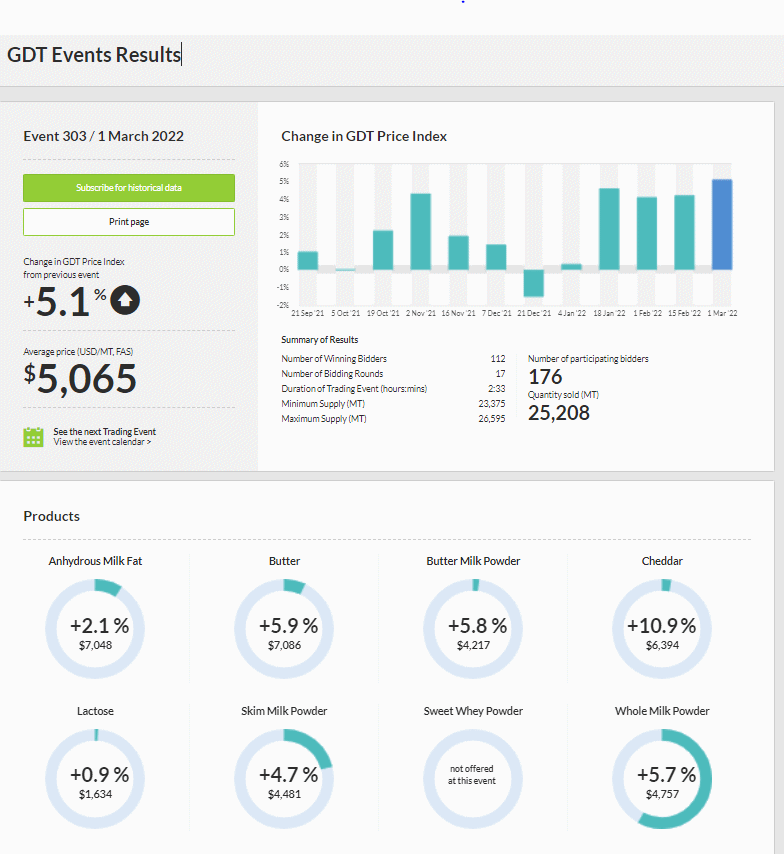The height and width of the screenshot is (854, 784).
Task: Click the Butter Milk Powder donut chart
Action: 473,629
